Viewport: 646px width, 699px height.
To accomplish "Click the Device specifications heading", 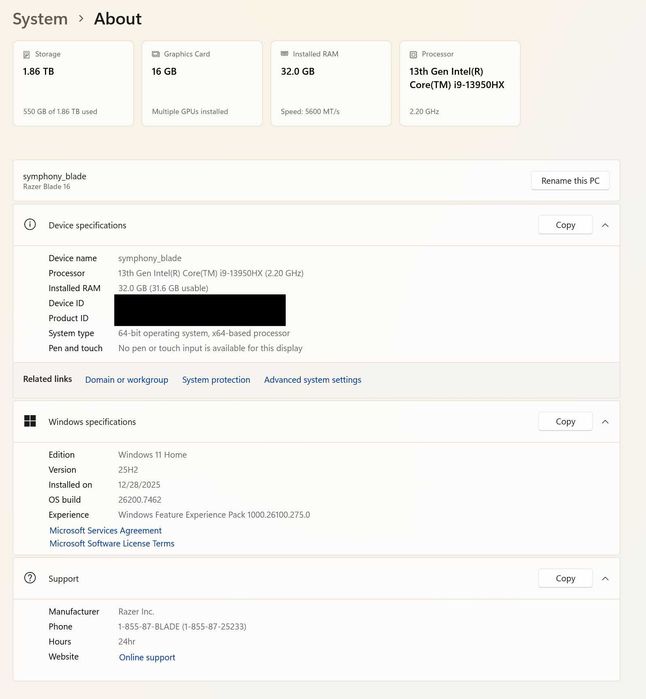I will (87, 226).
